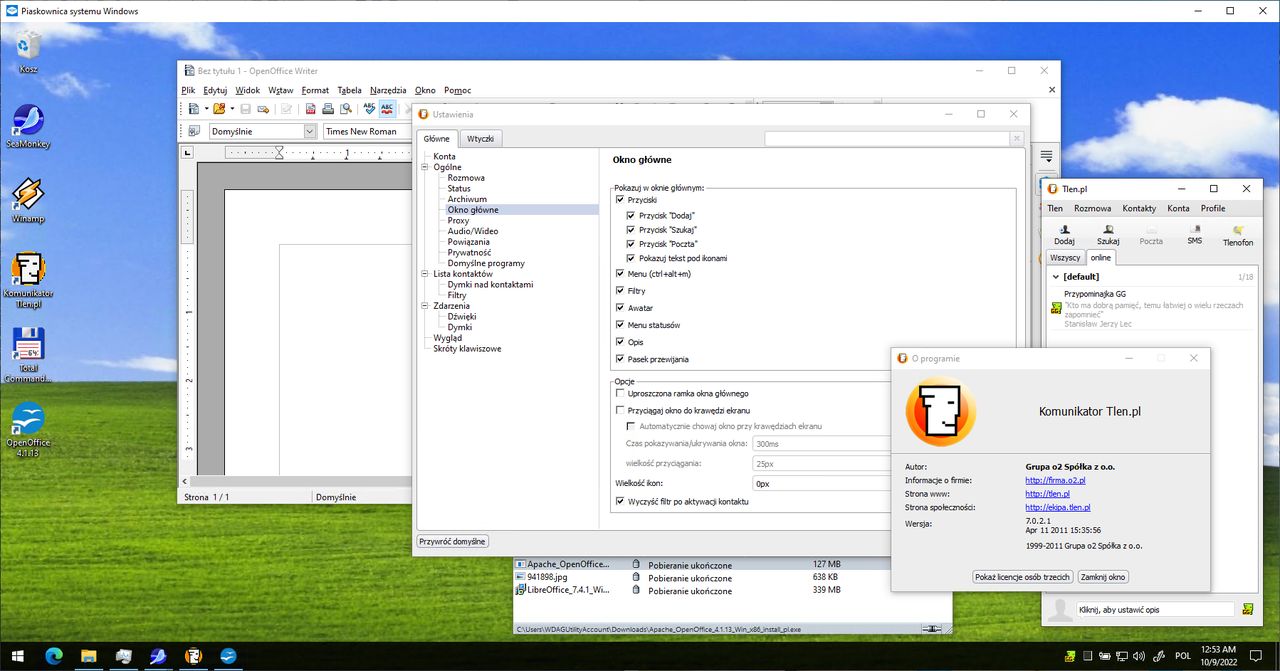This screenshot has width=1280, height=671.
Task: Open Microsoft Edge from the taskbar
Action: [x=52, y=656]
